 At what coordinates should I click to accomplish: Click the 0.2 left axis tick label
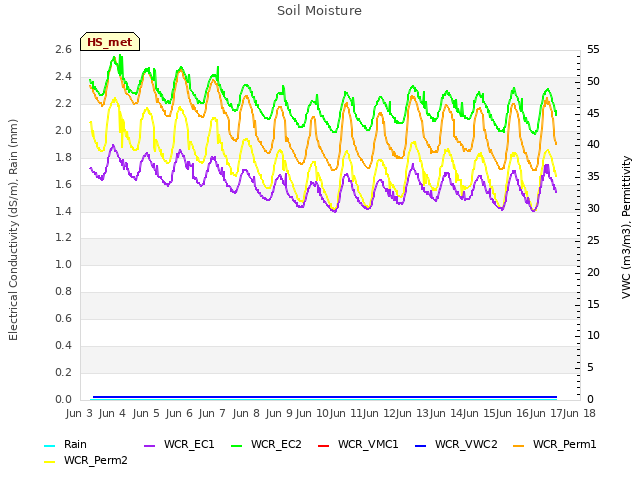(x=63, y=372)
